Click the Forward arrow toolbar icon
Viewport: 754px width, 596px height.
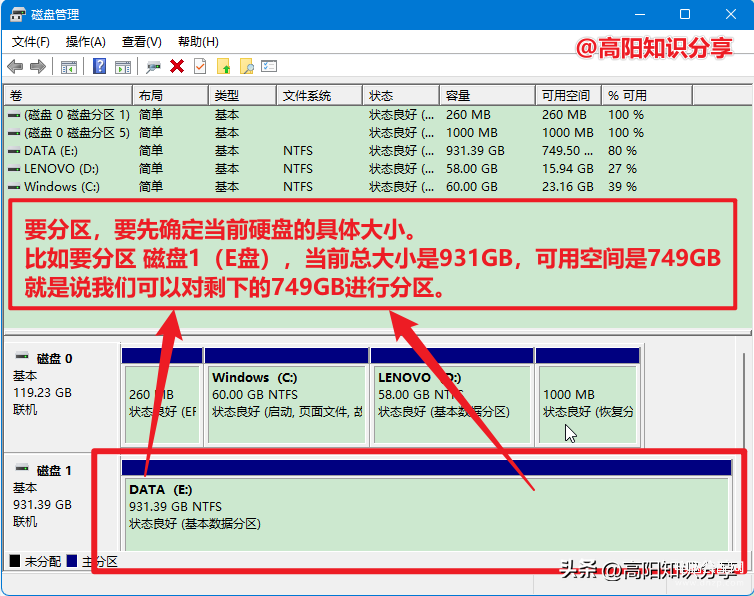(x=38, y=66)
